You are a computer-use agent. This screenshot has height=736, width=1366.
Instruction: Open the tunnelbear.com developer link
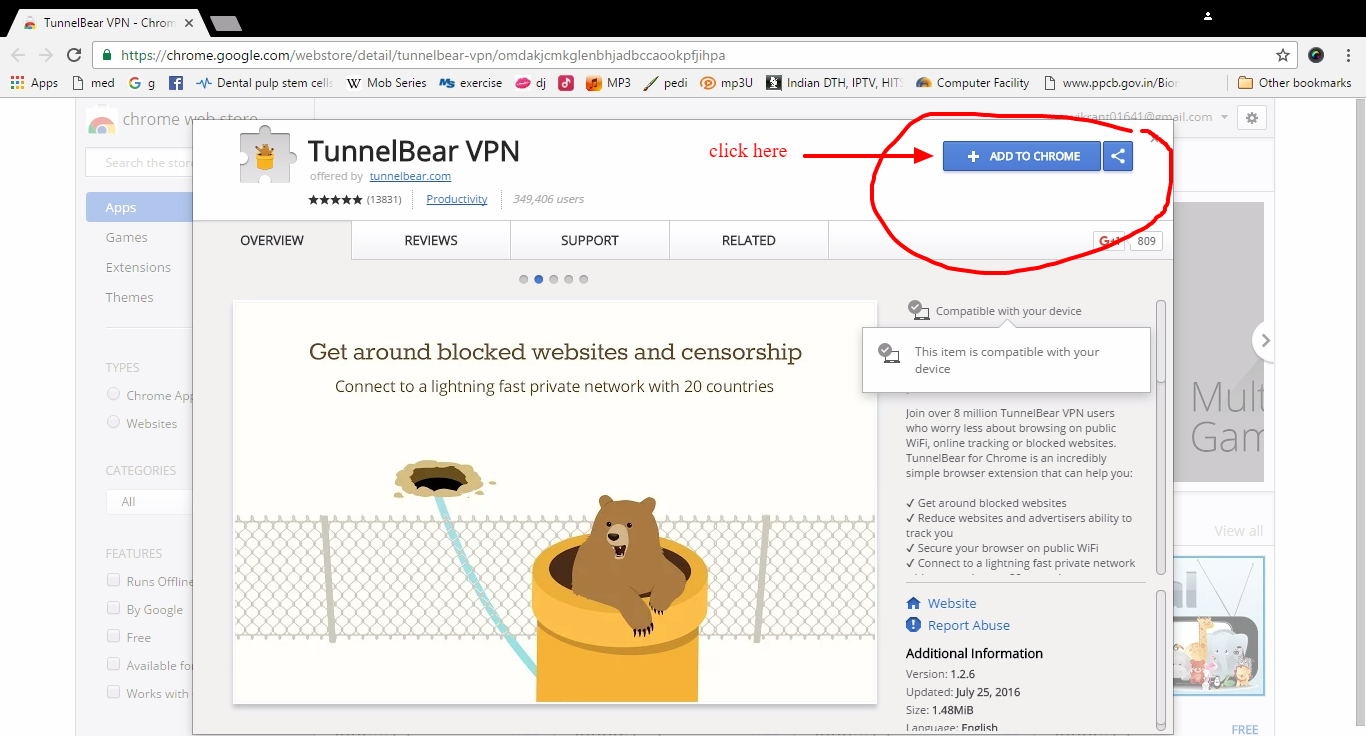click(x=410, y=176)
